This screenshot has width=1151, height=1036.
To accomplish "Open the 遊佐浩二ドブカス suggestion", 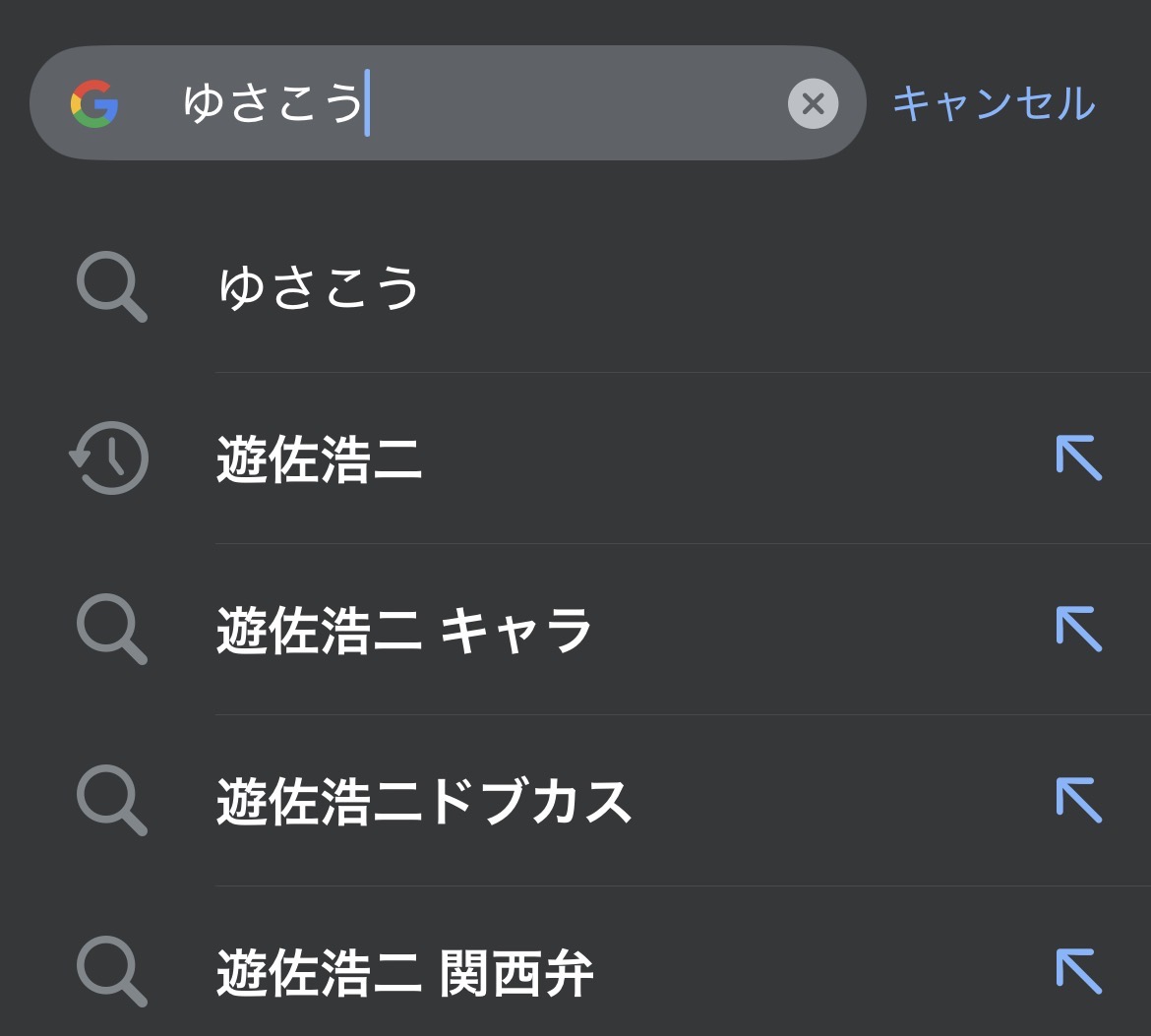I will coord(423,801).
